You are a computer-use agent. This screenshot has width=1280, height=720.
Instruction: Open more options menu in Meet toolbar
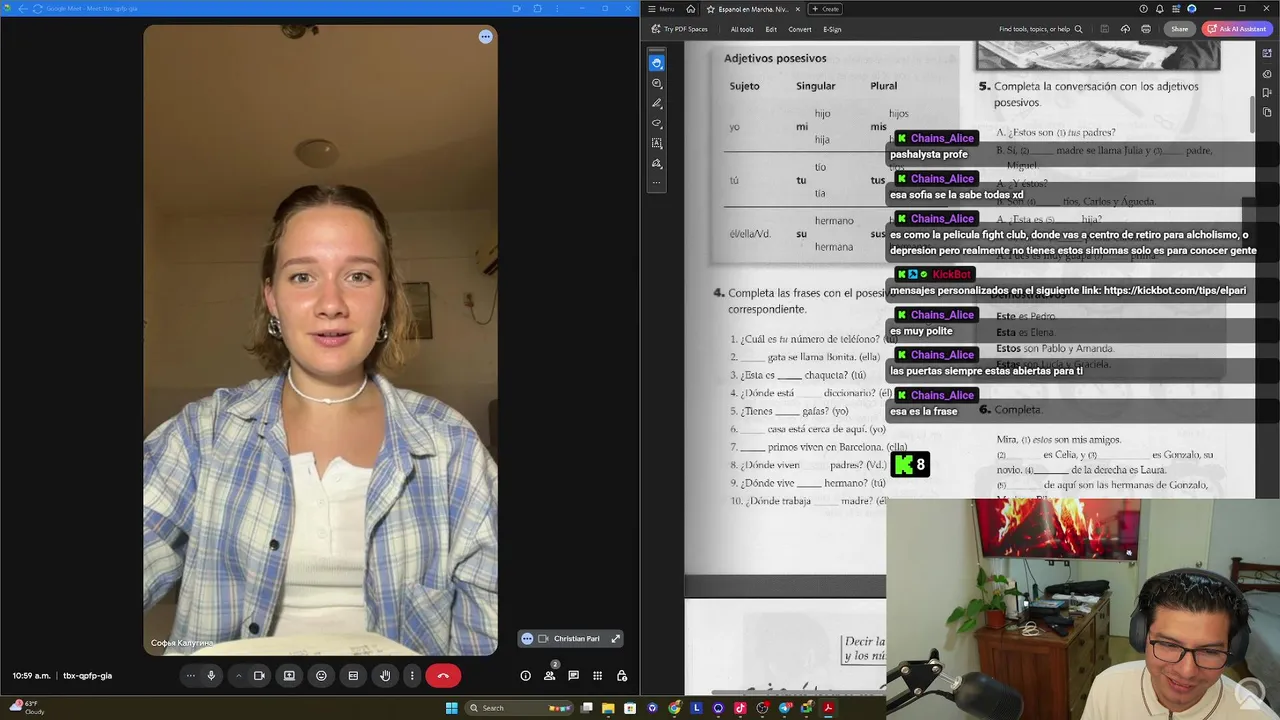pos(412,676)
